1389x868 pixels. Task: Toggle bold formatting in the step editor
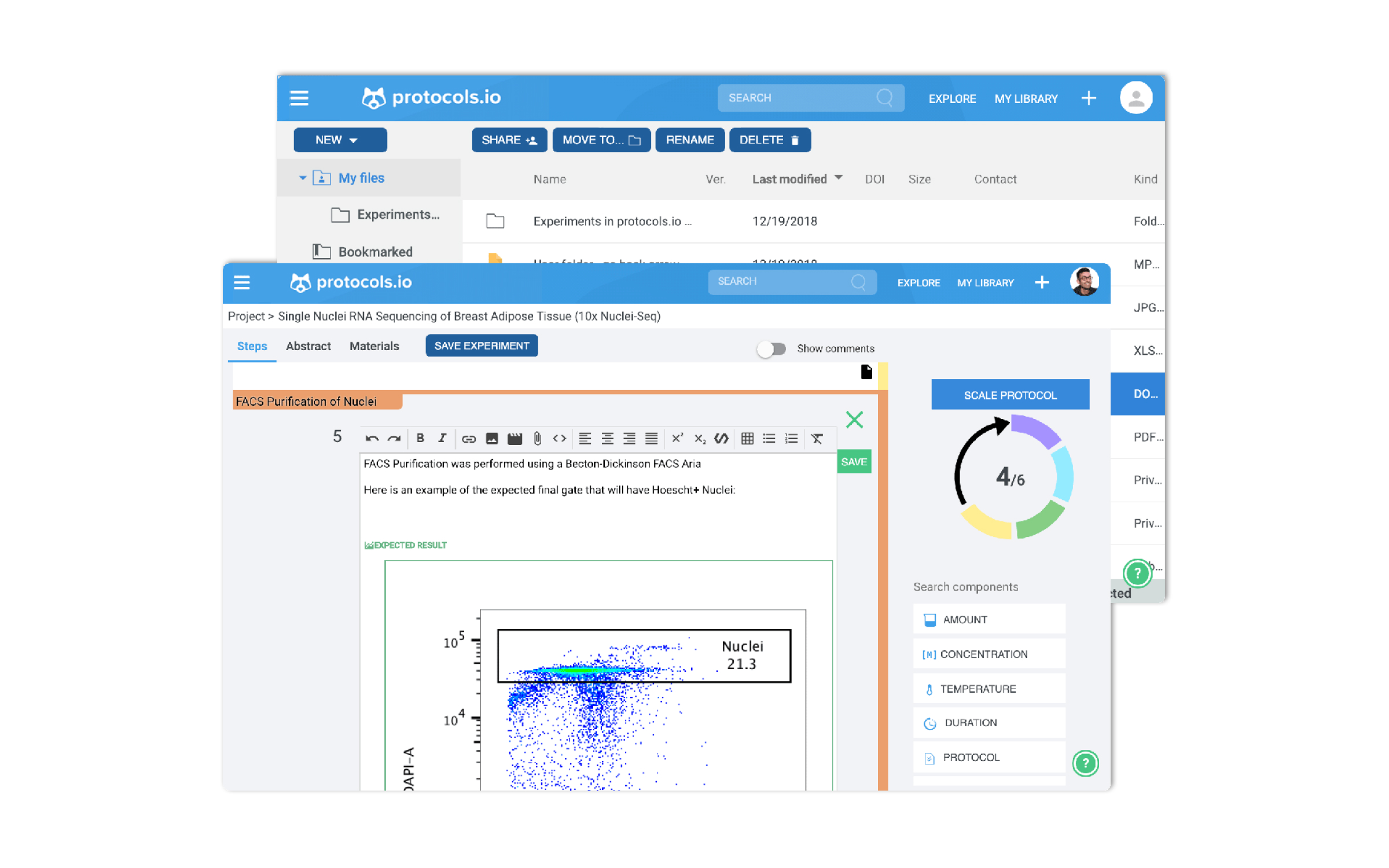coord(421,439)
